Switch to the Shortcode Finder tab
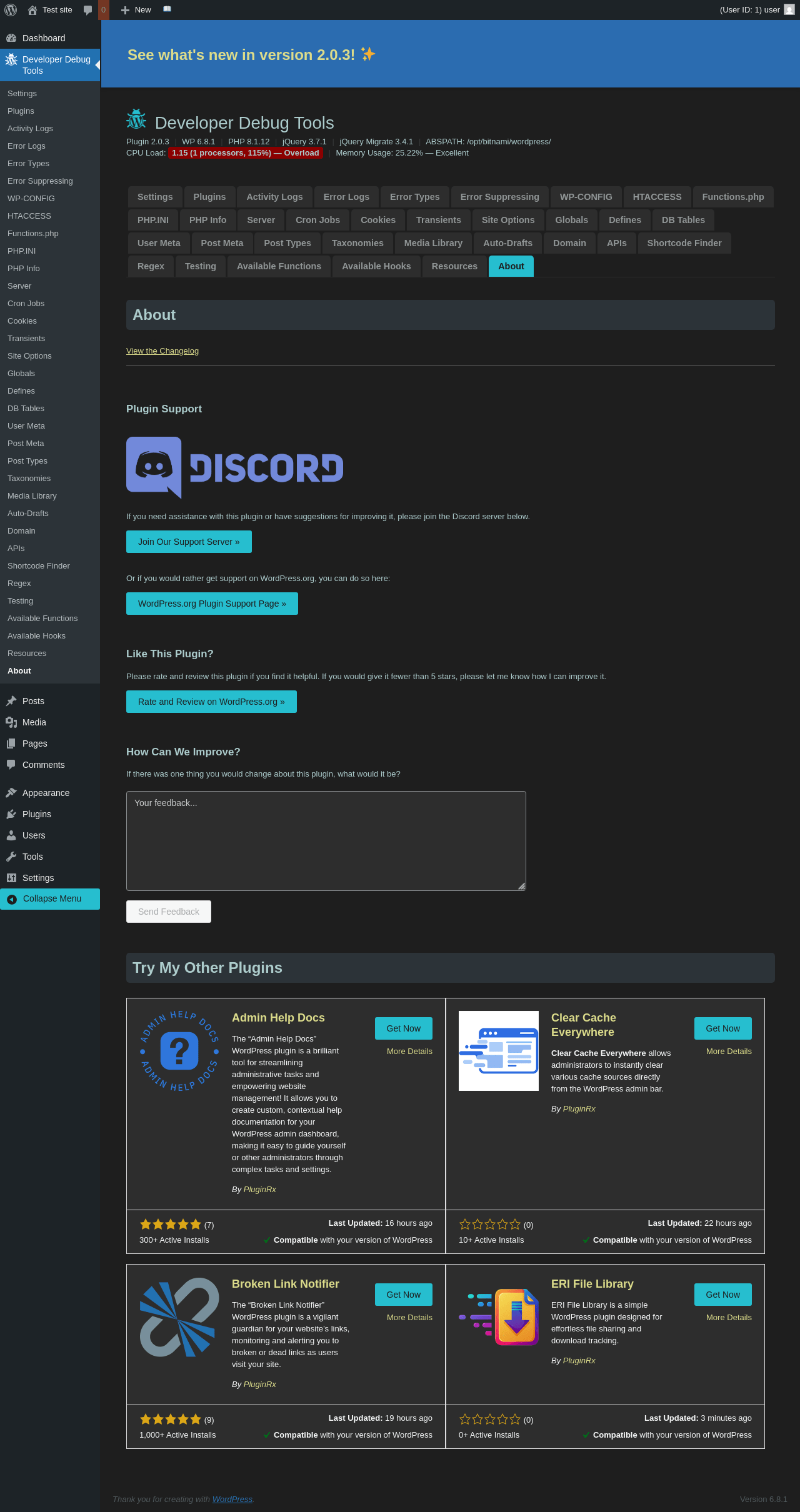 (x=684, y=243)
